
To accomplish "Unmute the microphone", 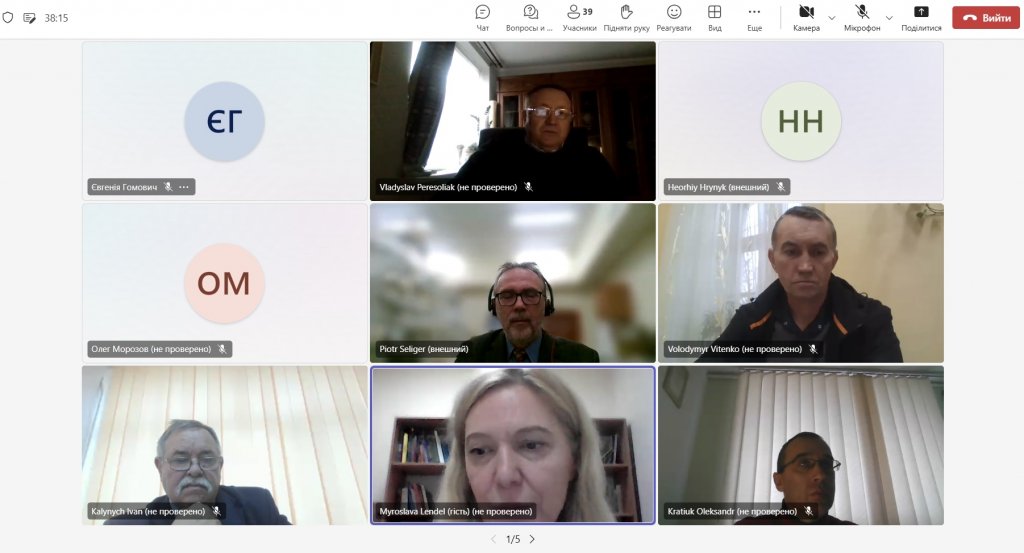I will coord(862,17).
